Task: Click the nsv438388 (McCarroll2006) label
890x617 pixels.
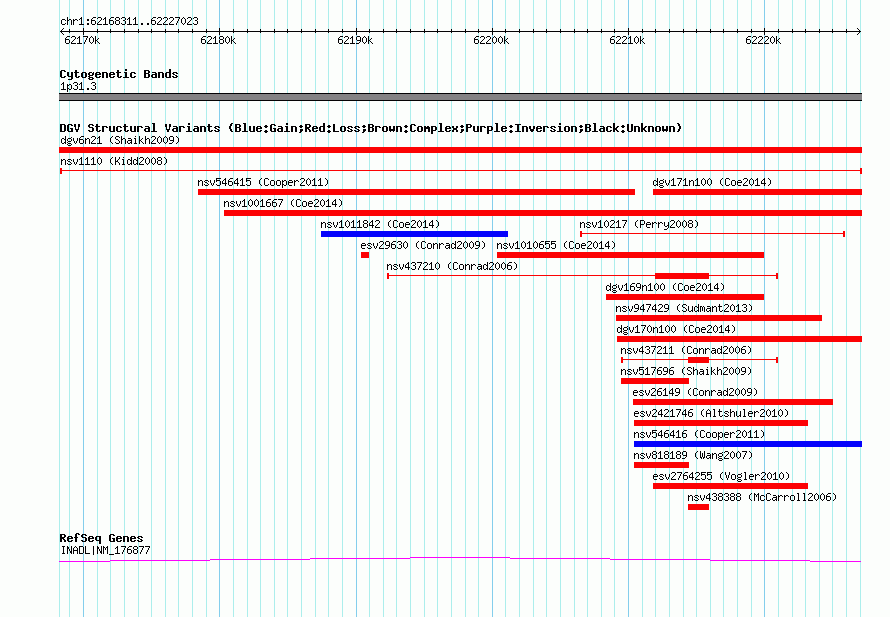Action: (762, 497)
